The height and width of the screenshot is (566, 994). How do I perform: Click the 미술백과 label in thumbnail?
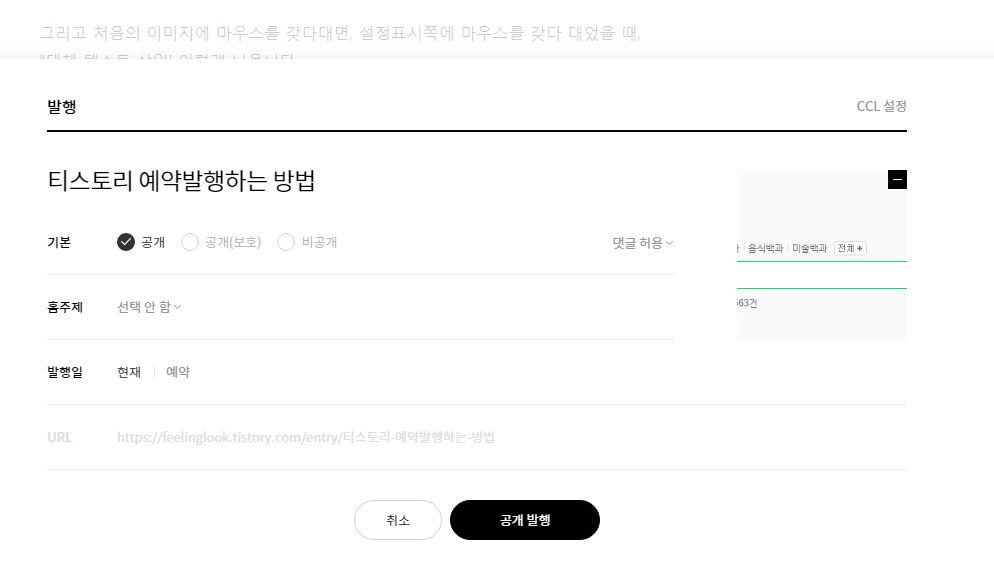810,248
